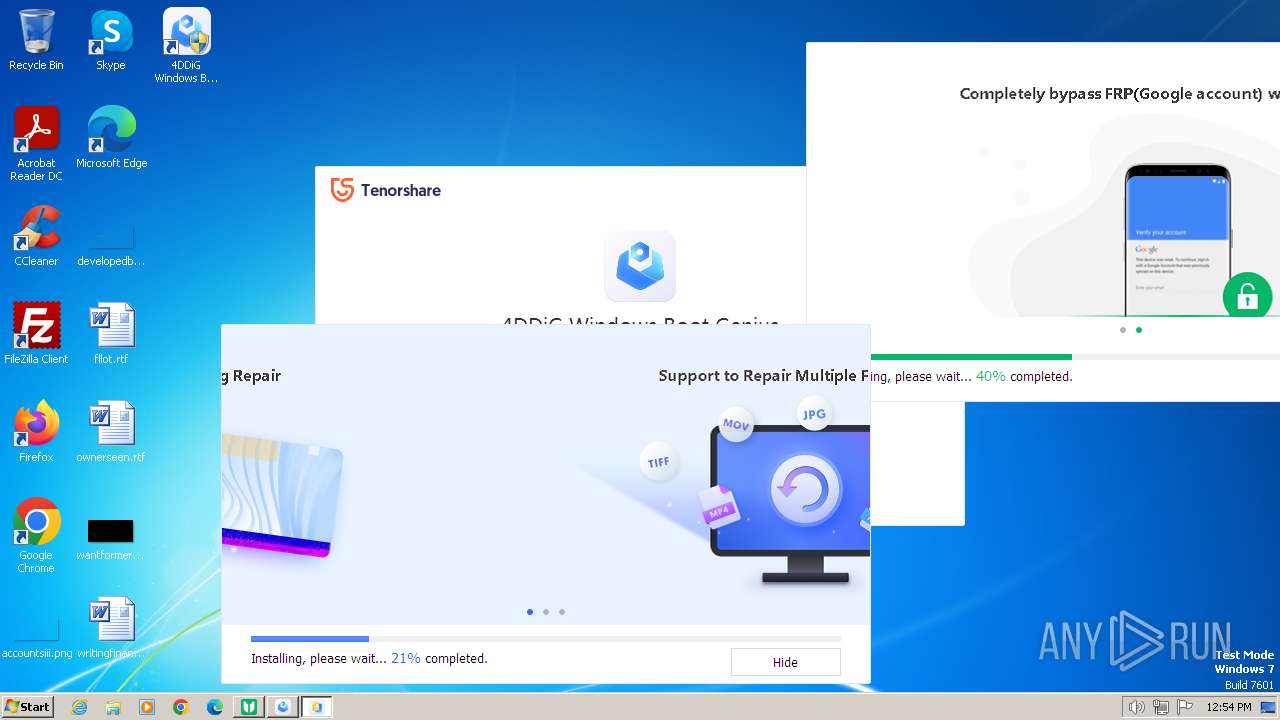This screenshot has width=1280, height=720.
Task: Click the '40% completed' status text
Action: [x=1024, y=377]
